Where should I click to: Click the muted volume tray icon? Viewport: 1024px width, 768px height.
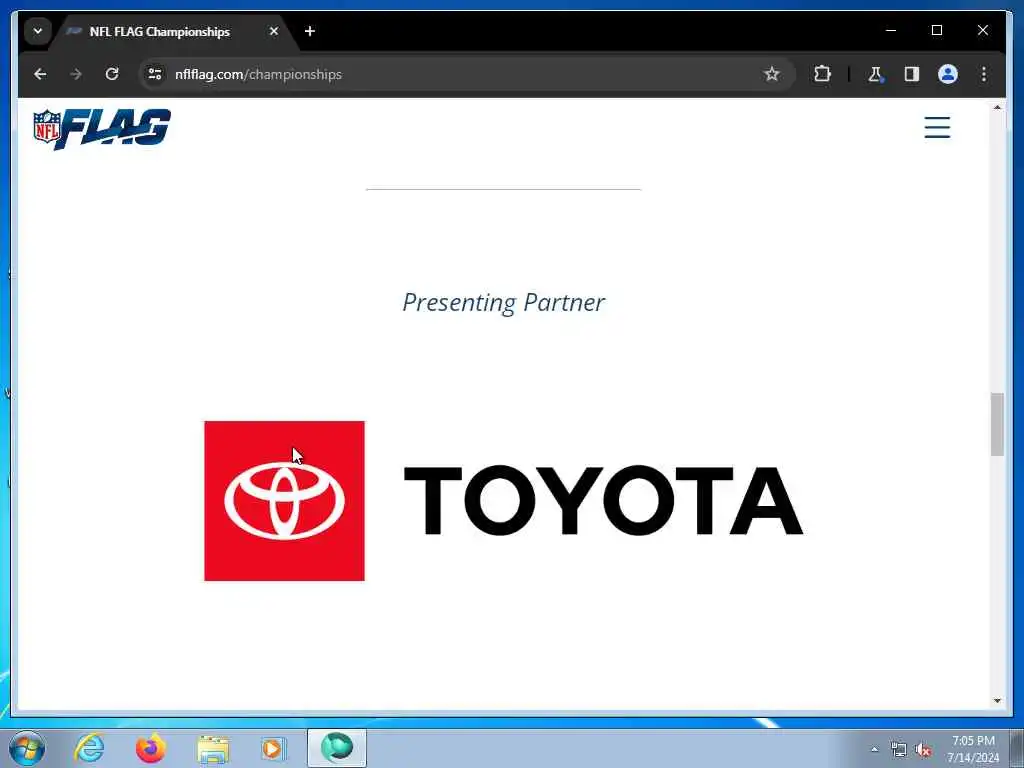[x=923, y=750]
